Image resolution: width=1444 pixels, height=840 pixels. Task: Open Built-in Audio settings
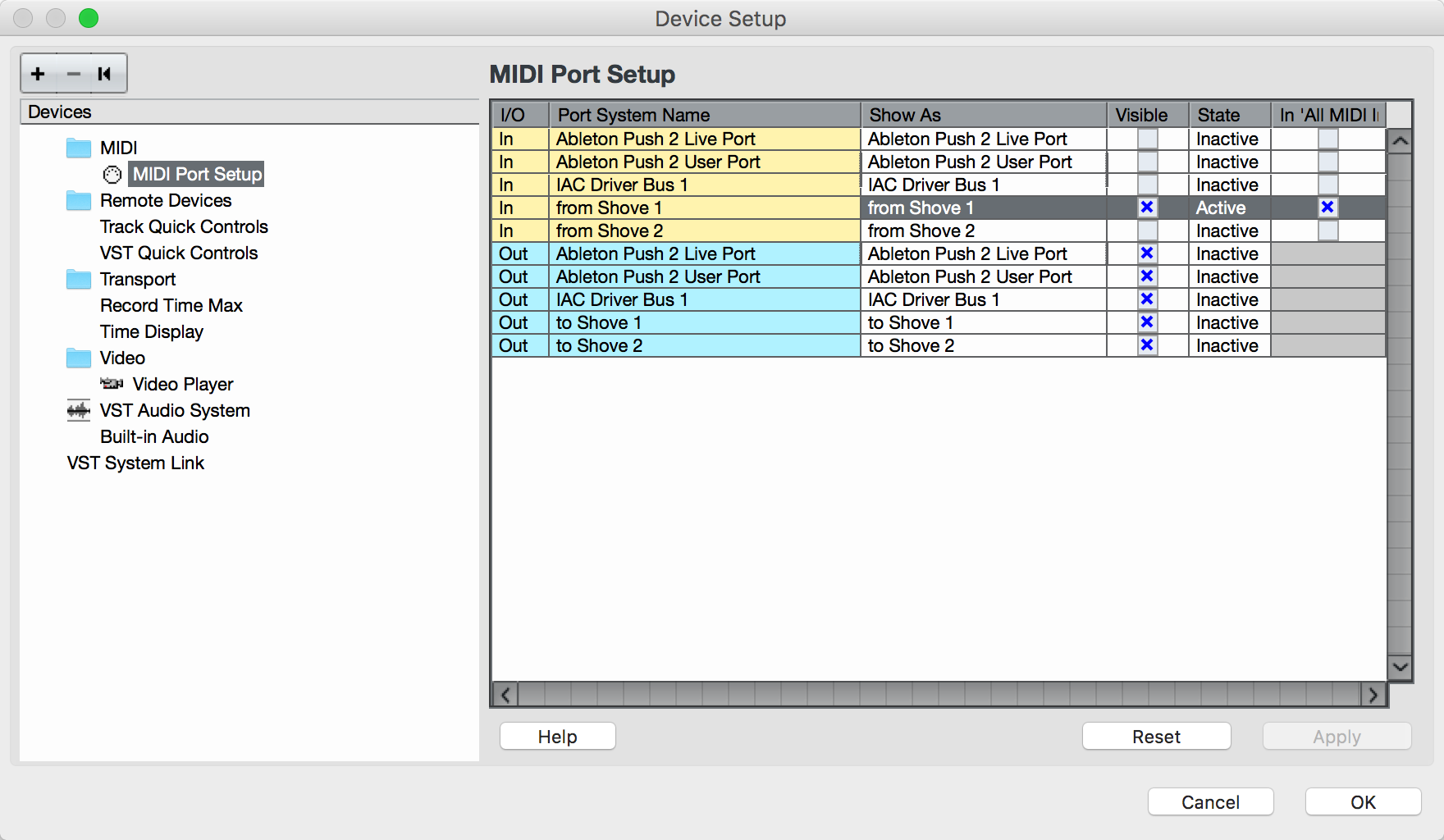coord(154,436)
